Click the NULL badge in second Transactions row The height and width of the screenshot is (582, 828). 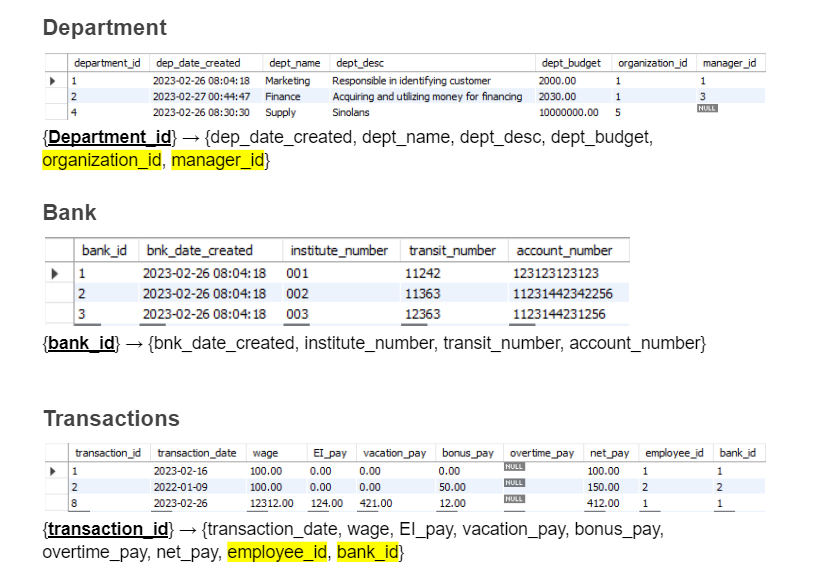514,480
